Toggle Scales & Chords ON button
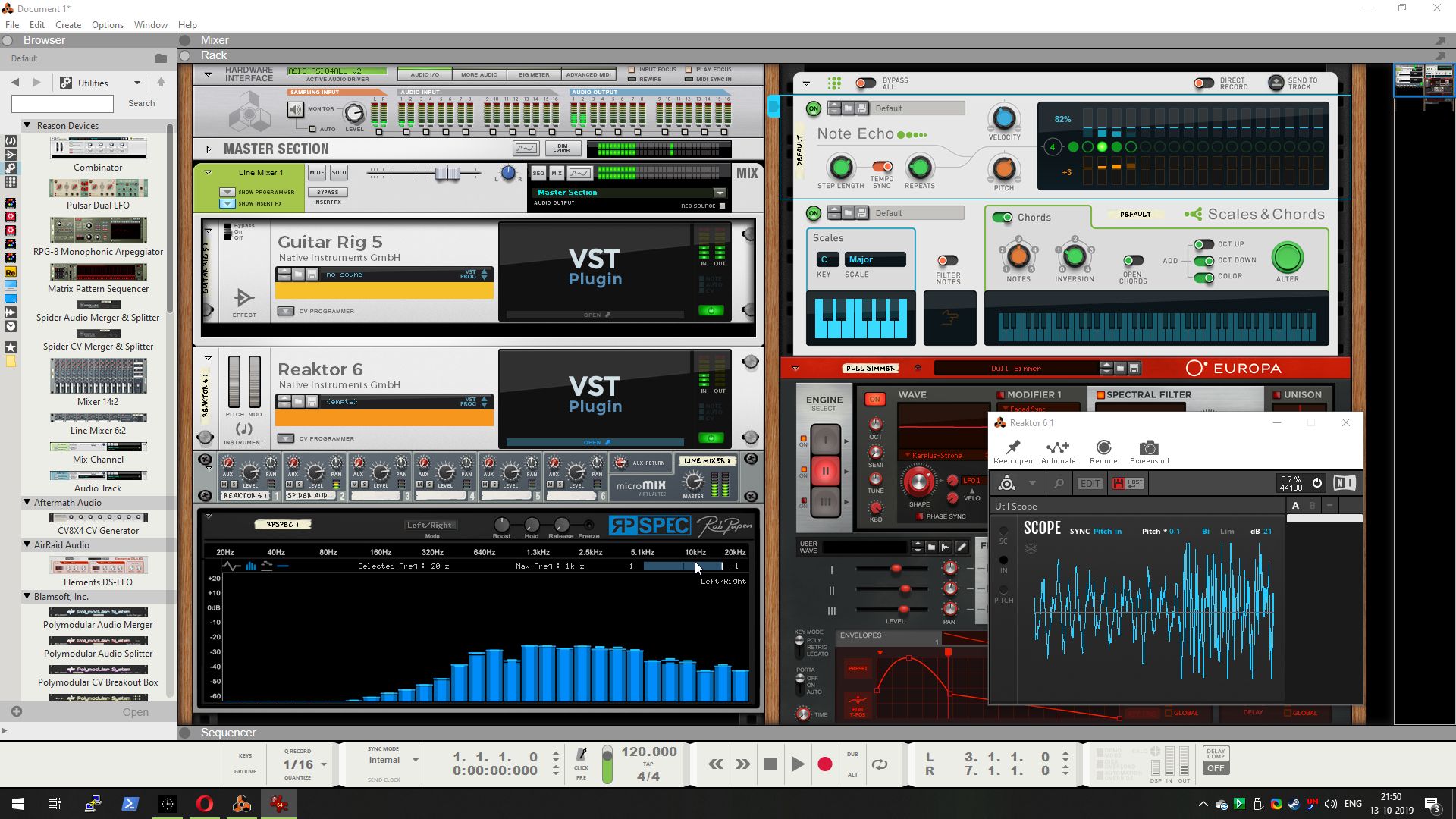Screen dimensions: 1456x819 point(813,213)
